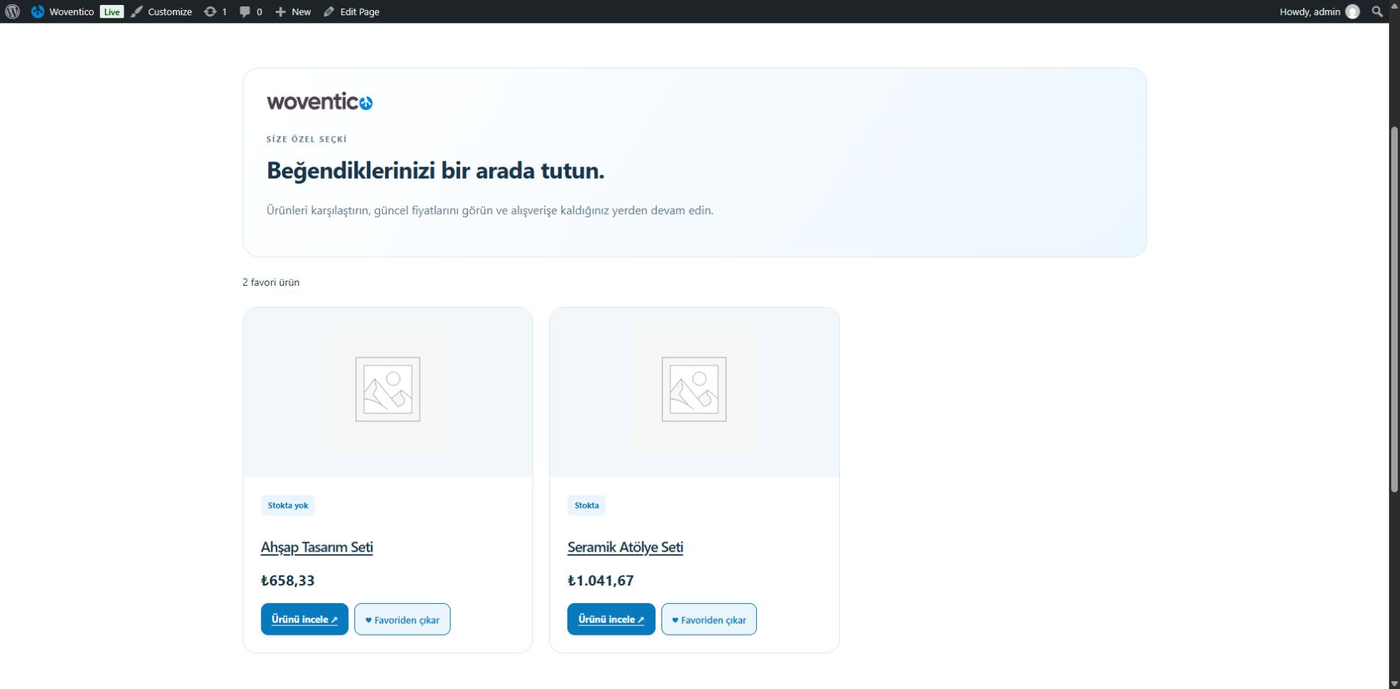The width and height of the screenshot is (1400, 689).
Task: Click the ₺658,33 price
Action: coord(288,580)
